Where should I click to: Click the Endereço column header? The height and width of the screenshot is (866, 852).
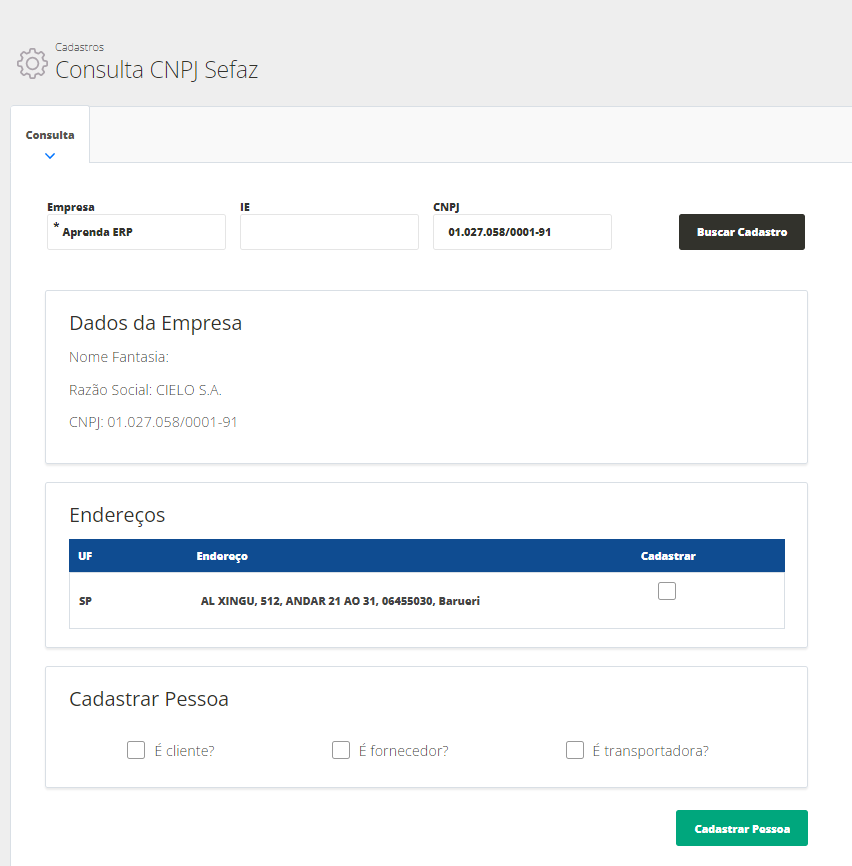point(222,556)
